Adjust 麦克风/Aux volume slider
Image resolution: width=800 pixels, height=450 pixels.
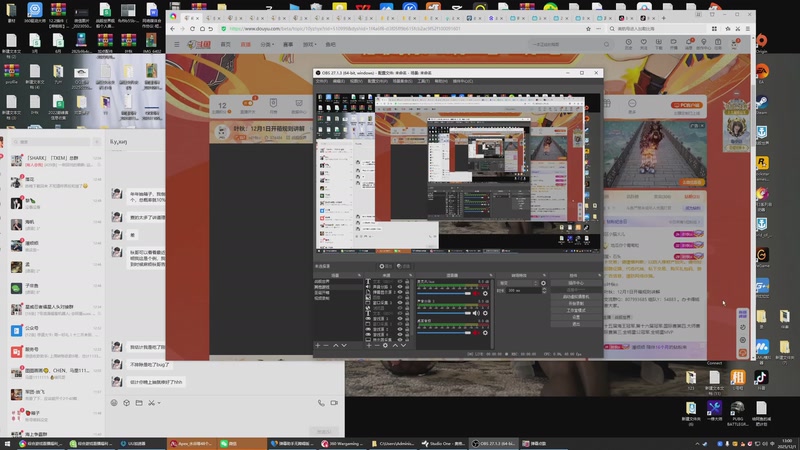(x=444, y=293)
